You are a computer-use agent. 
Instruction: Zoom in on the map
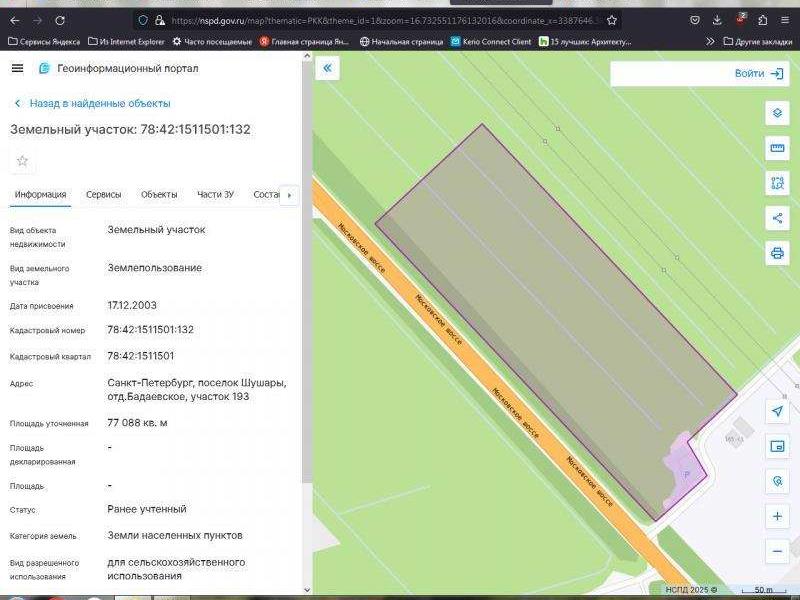point(777,516)
